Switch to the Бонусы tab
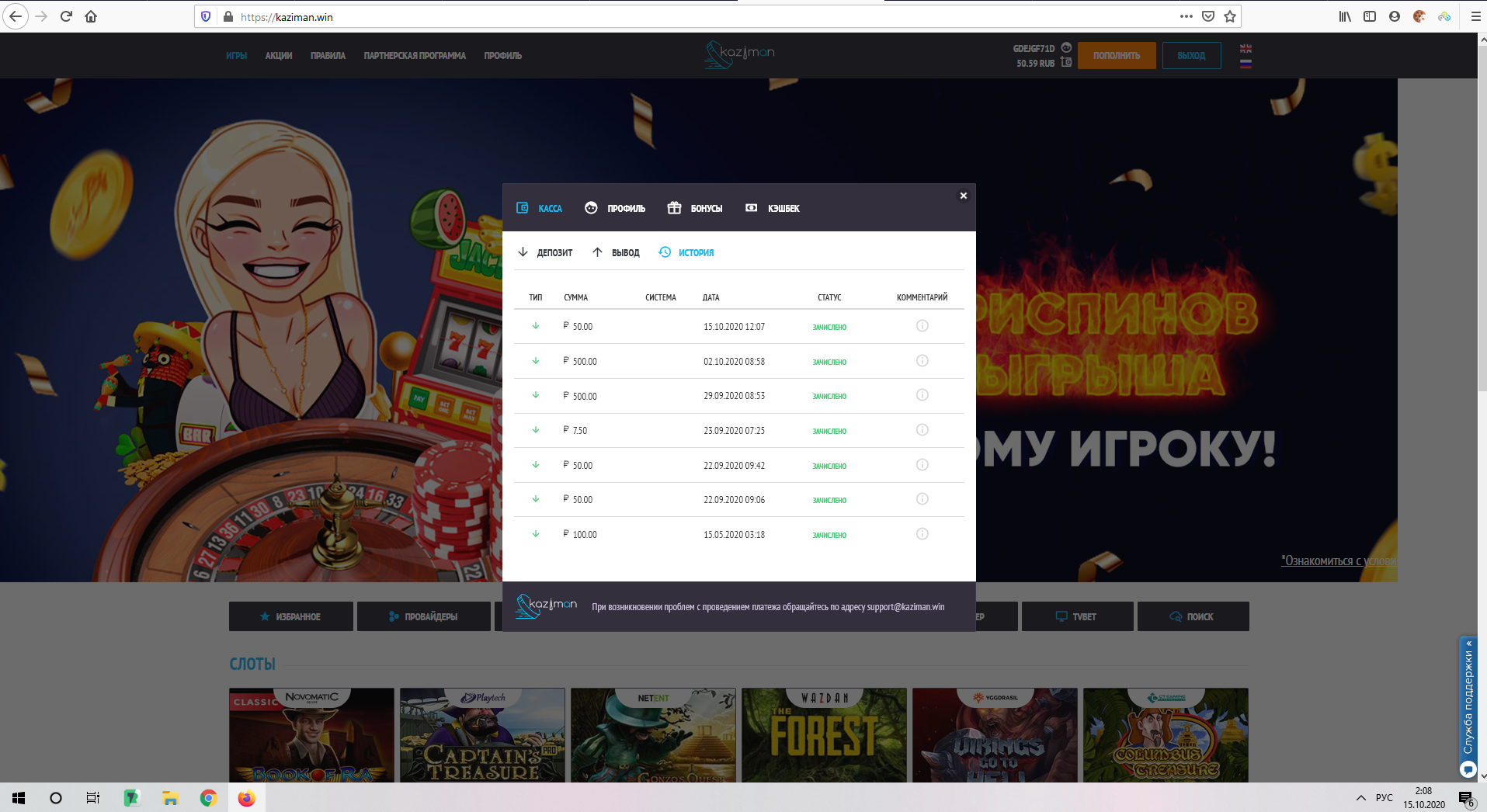The width and height of the screenshot is (1487, 812). click(x=695, y=208)
